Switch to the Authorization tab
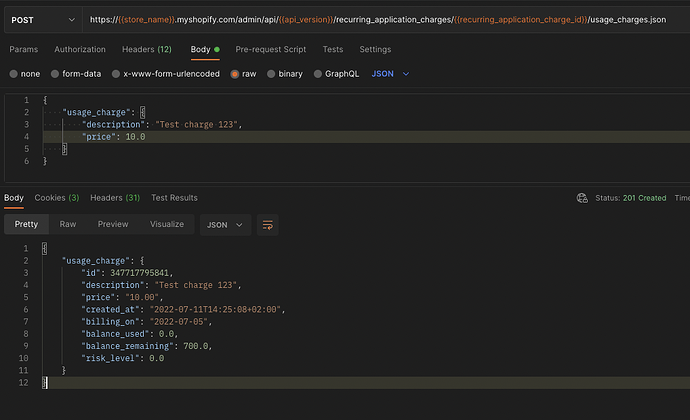 80,49
